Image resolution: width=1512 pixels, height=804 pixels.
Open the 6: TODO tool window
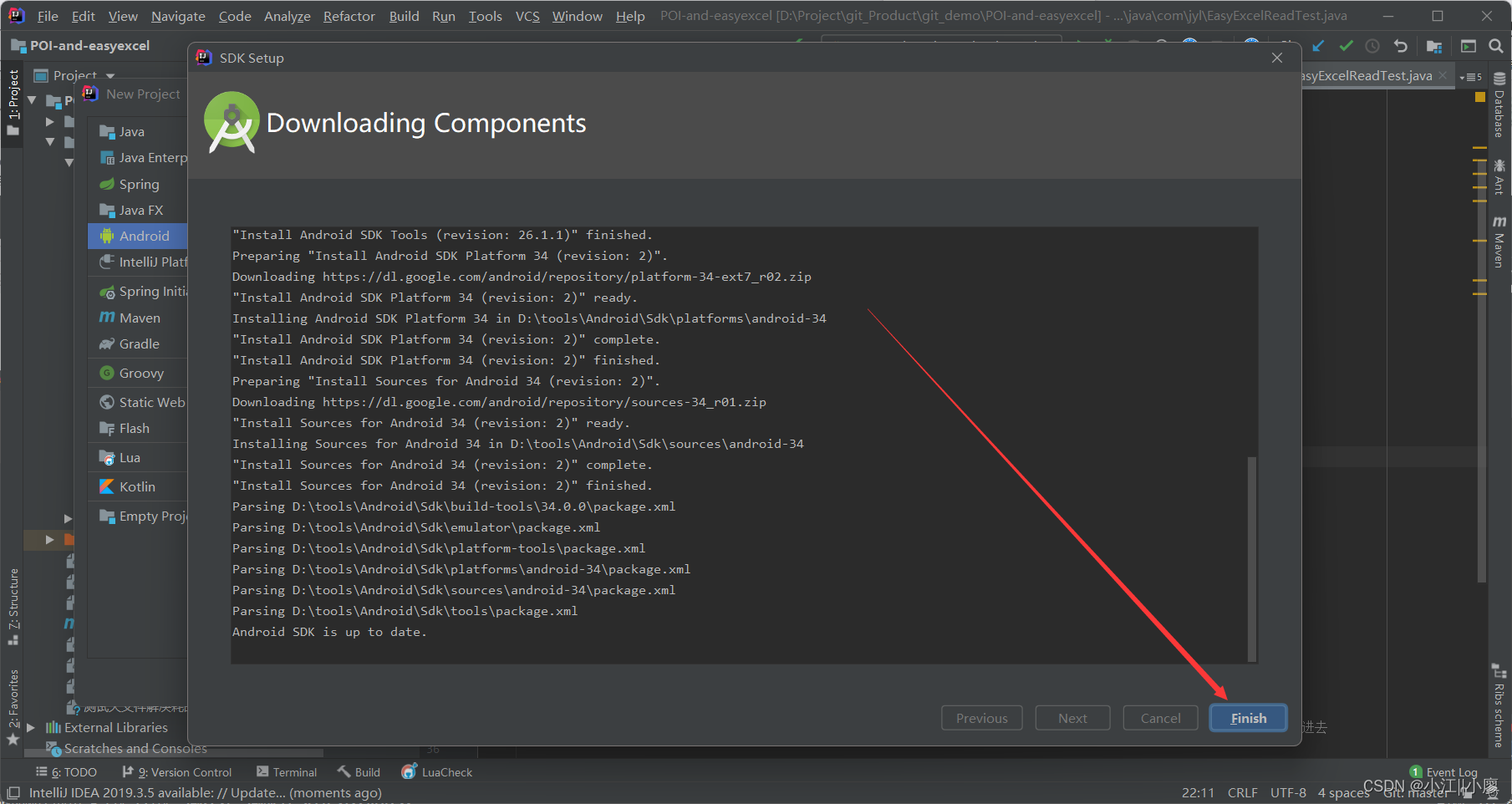pyautogui.click(x=67, y=772)
